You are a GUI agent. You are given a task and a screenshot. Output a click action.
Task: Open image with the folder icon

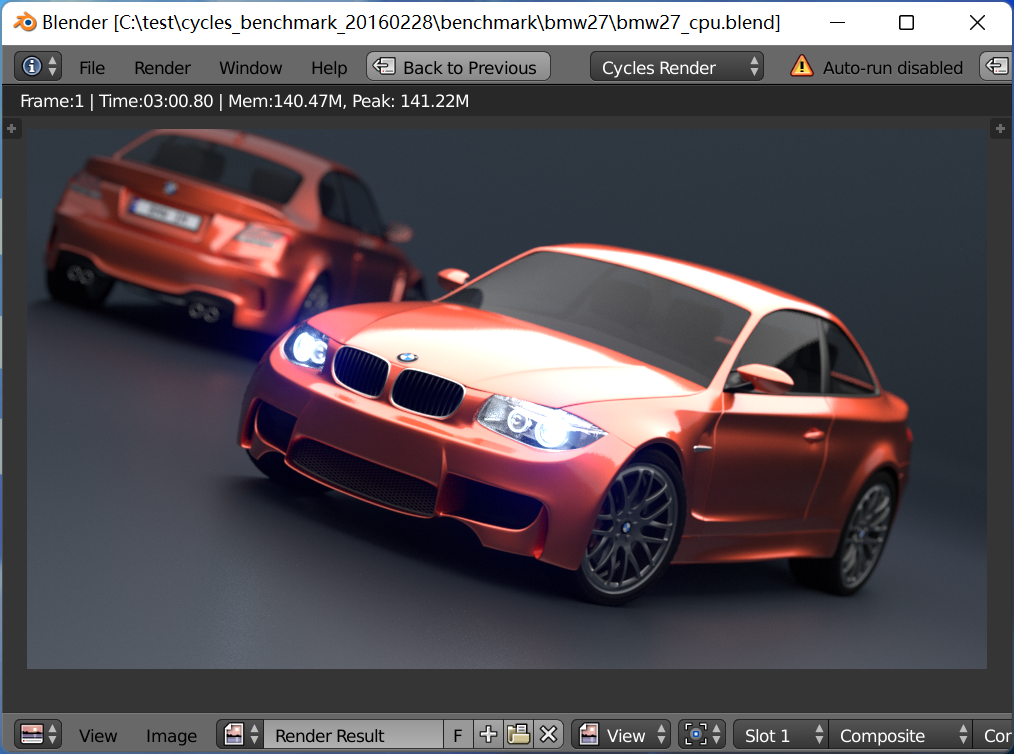518,735
